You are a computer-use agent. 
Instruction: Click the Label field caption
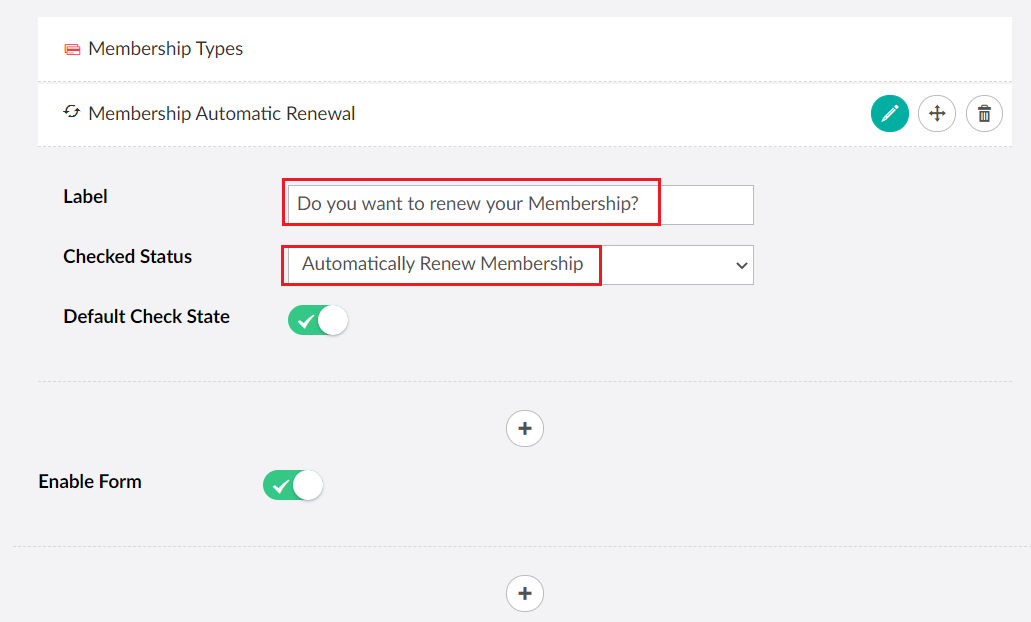point(85,196)
